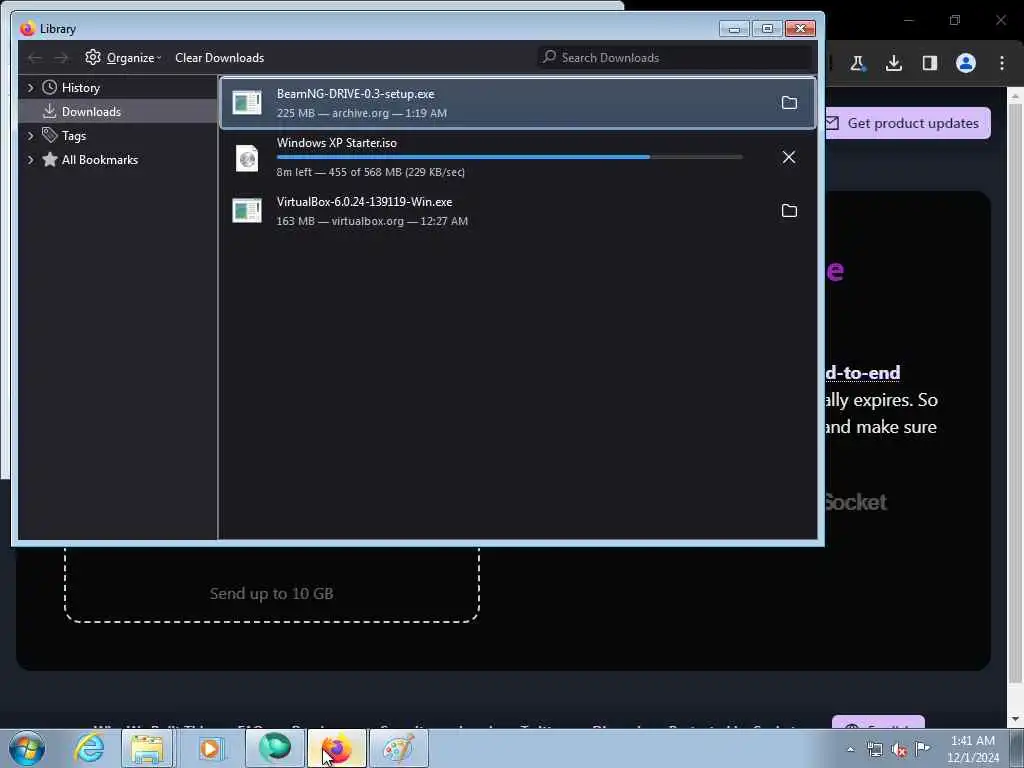Click the Library forward arrow
Viewport: 1024px width, 768px height.
[61, 58]
